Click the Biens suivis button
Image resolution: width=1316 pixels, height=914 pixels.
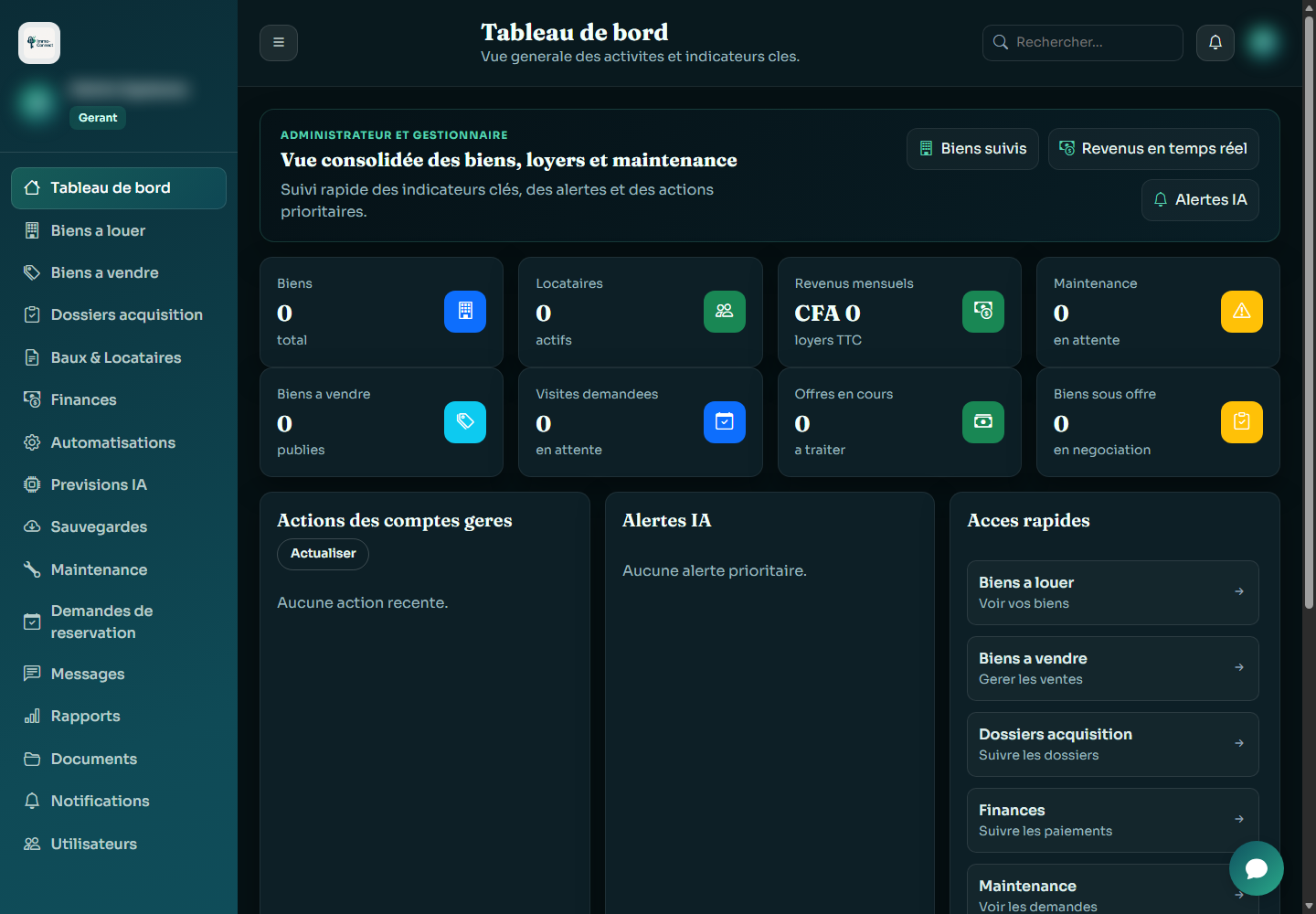pos(972,149)
